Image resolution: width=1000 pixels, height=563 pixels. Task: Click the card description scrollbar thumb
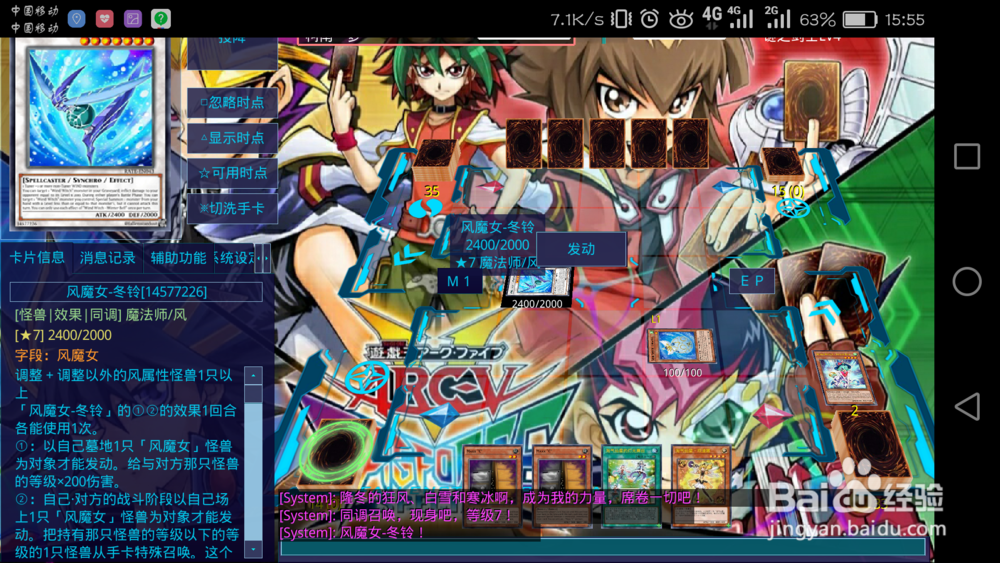(x=253, y=393)
